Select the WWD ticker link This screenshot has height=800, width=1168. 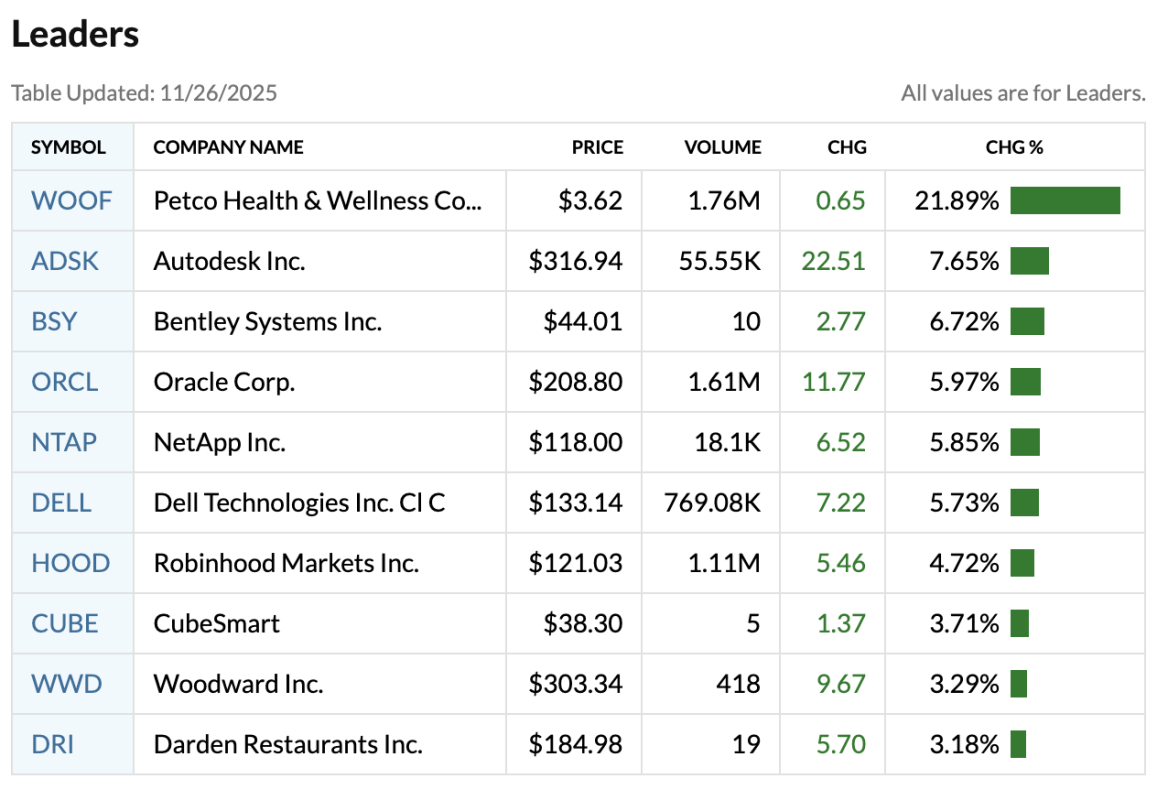(x=66, y=684)
